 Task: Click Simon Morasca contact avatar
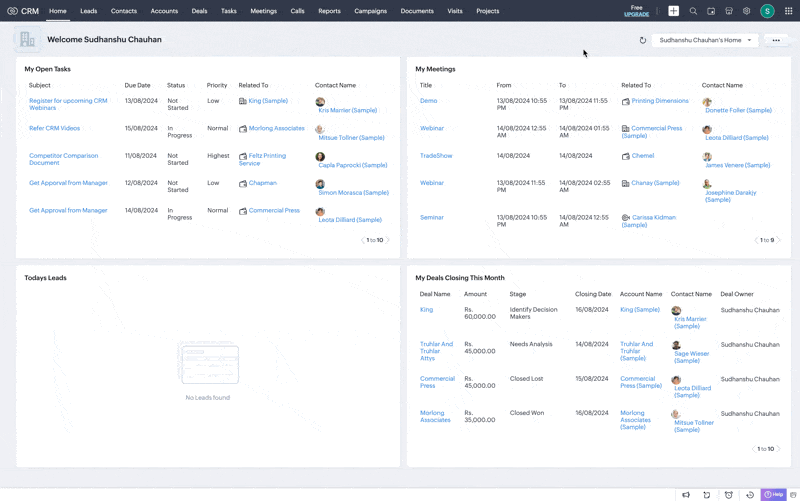(320, 184)
